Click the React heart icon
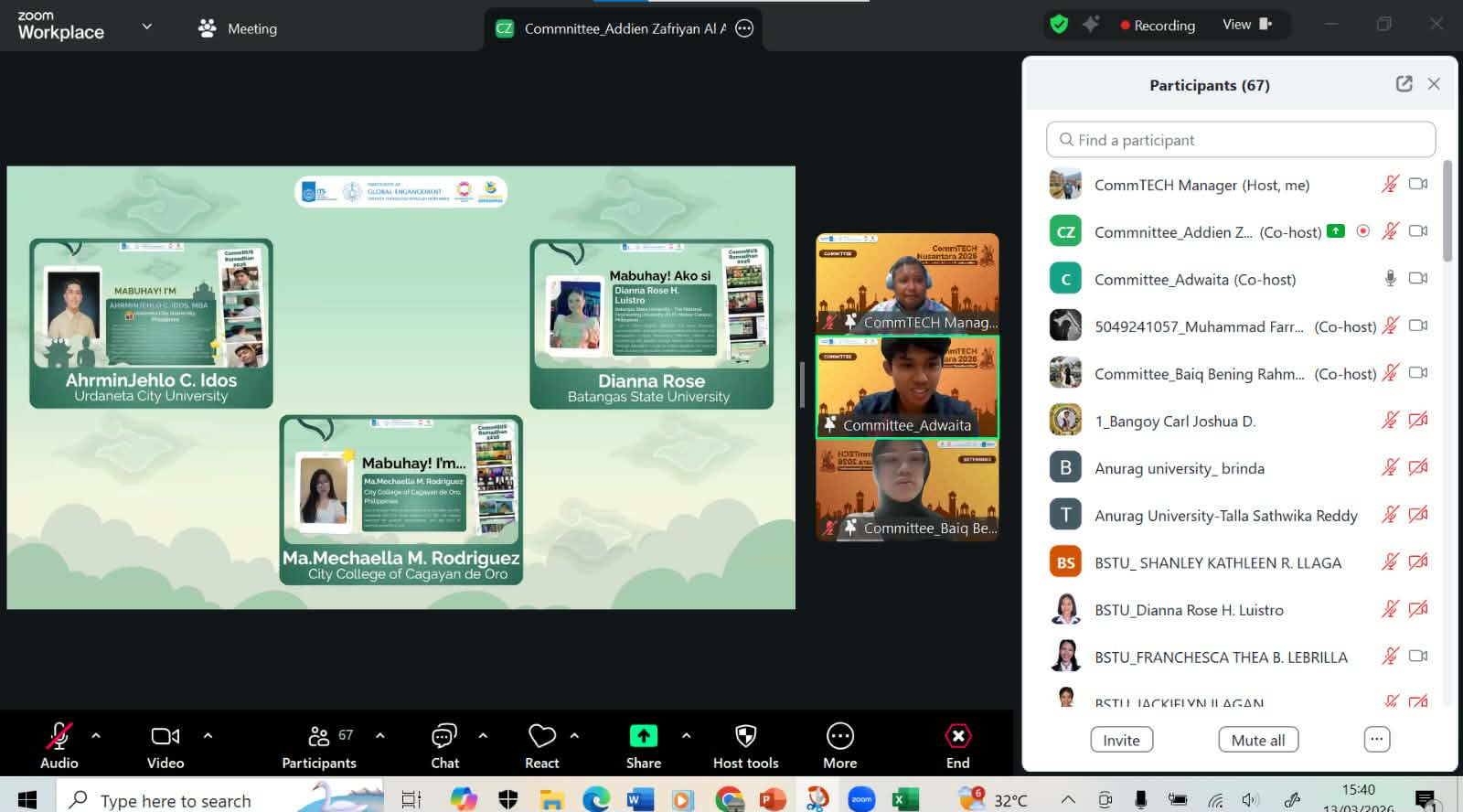This screenshot has height=812, width=1463. (541, 737)
